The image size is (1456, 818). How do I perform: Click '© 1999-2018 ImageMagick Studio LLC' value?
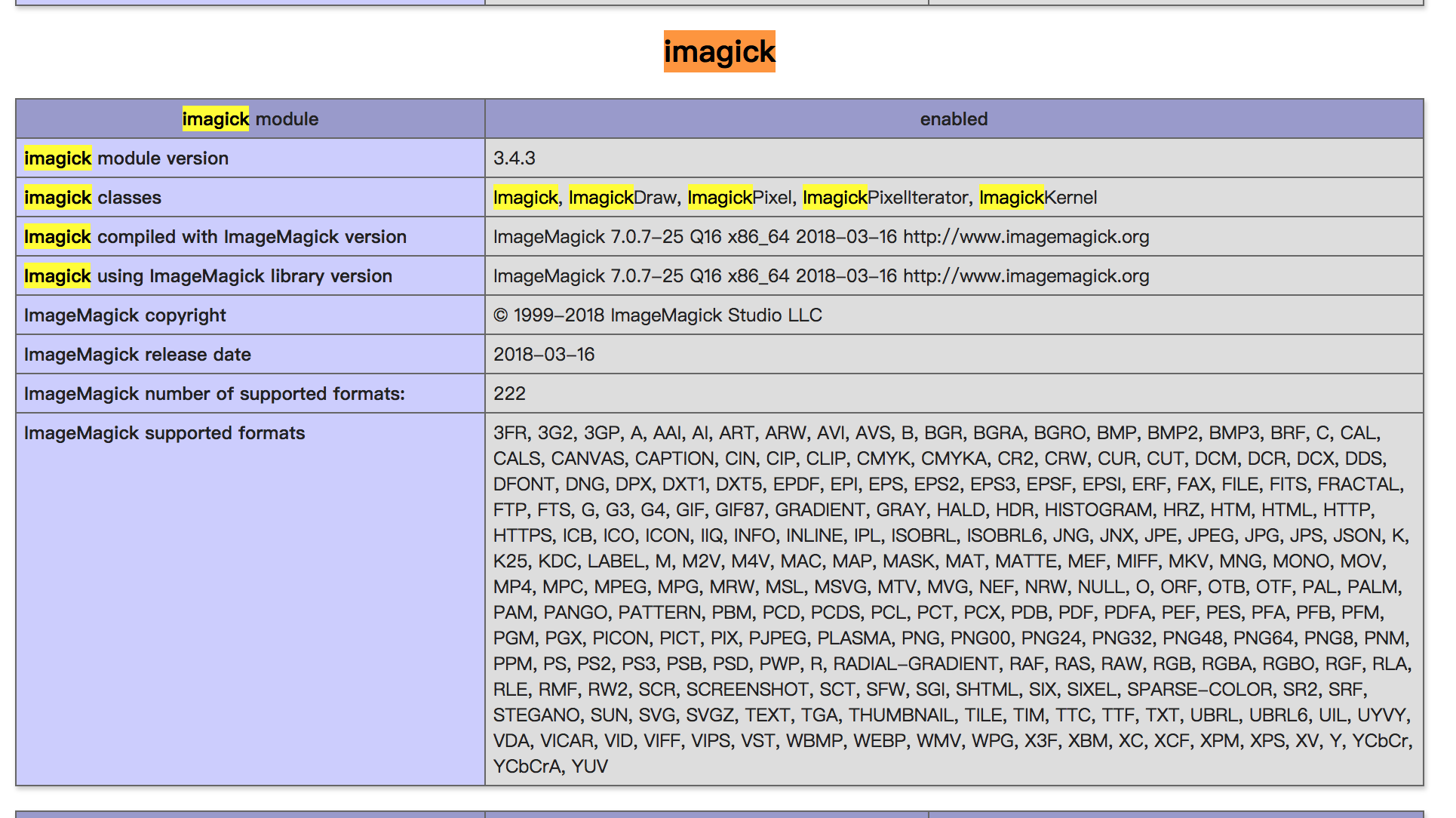coord(658,315)
